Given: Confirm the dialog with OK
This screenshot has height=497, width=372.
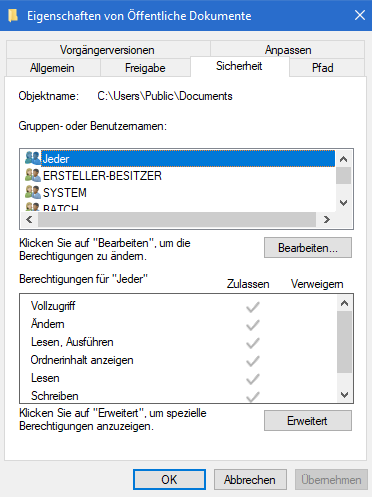Looking at the screenshot, I should [x=169, y=479].
